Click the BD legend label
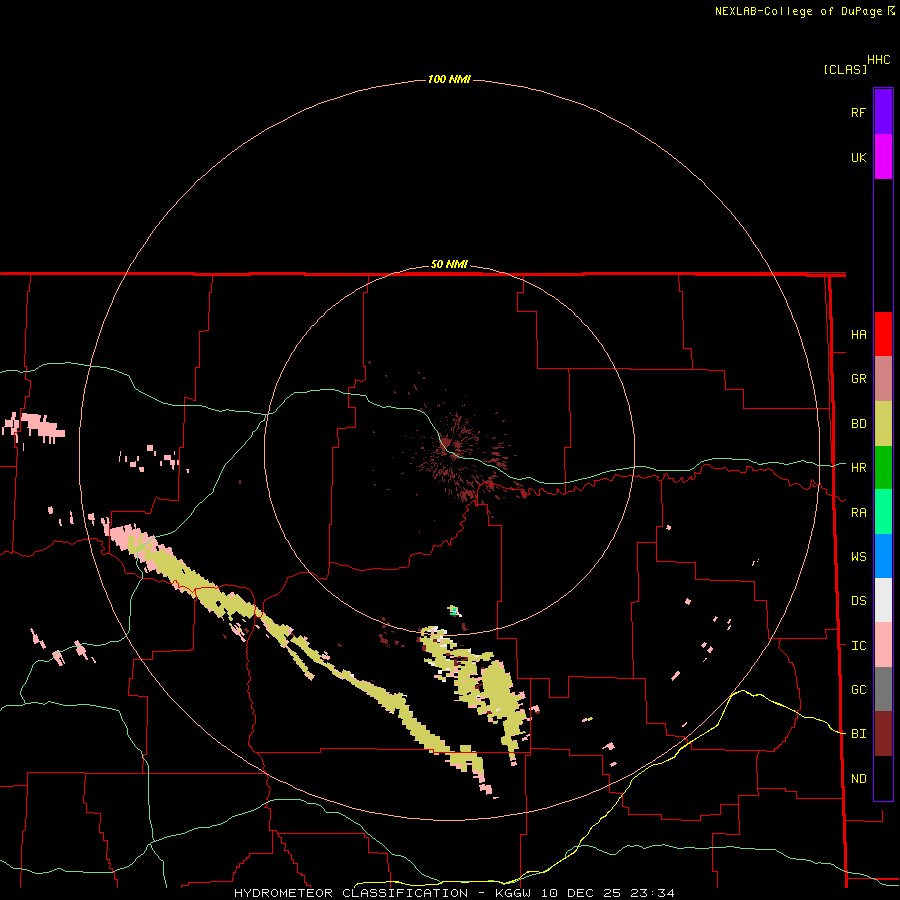The image size is (900, 900). click(x=858, y=424)
